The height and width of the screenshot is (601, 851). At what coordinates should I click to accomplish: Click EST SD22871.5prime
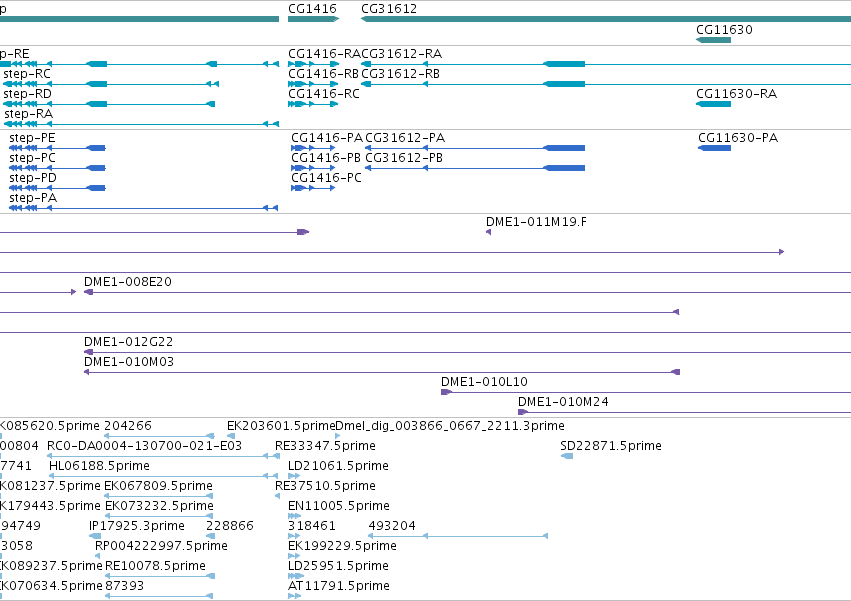[611, 446]
